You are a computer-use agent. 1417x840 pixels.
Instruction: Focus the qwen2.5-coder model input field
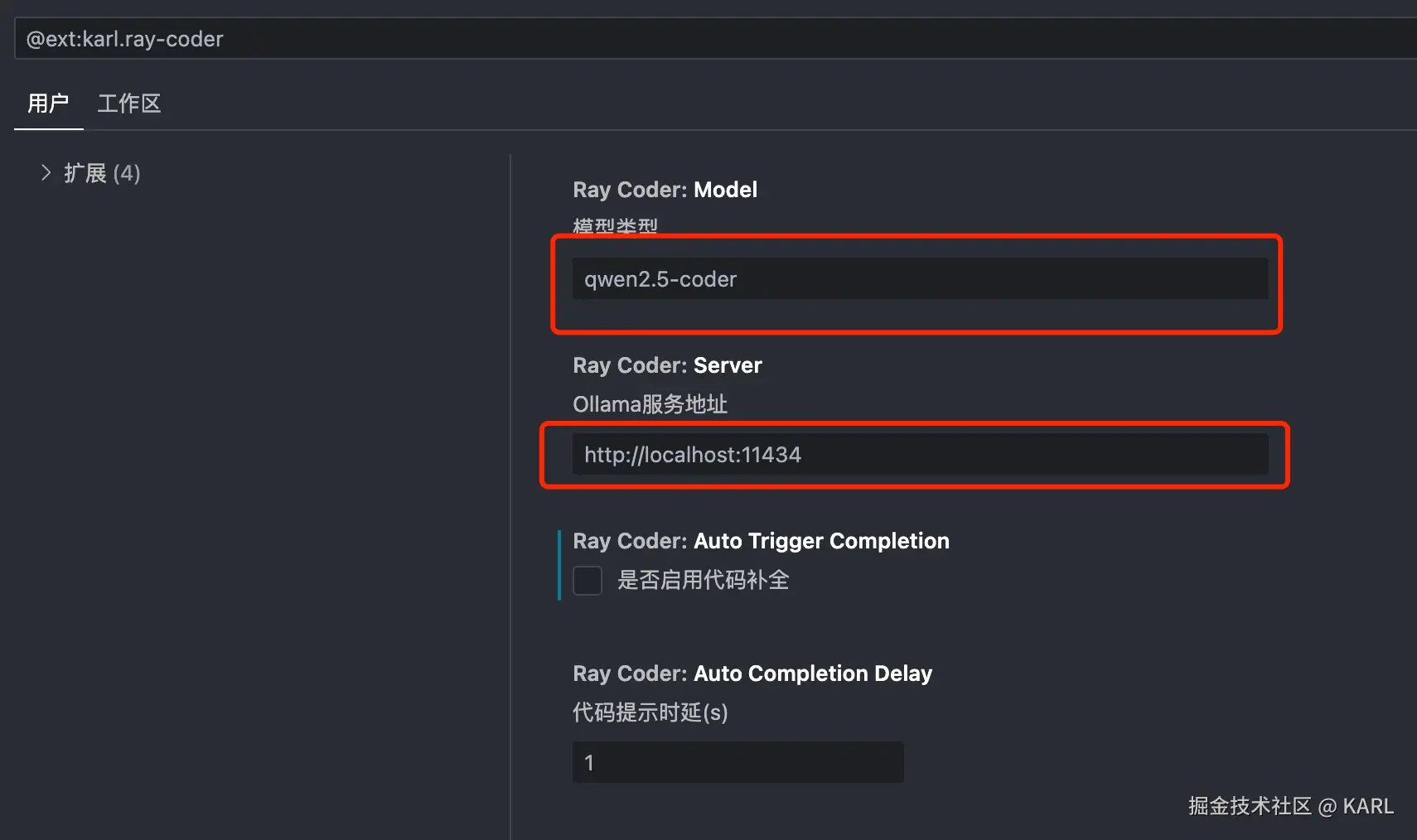[920, 279]
